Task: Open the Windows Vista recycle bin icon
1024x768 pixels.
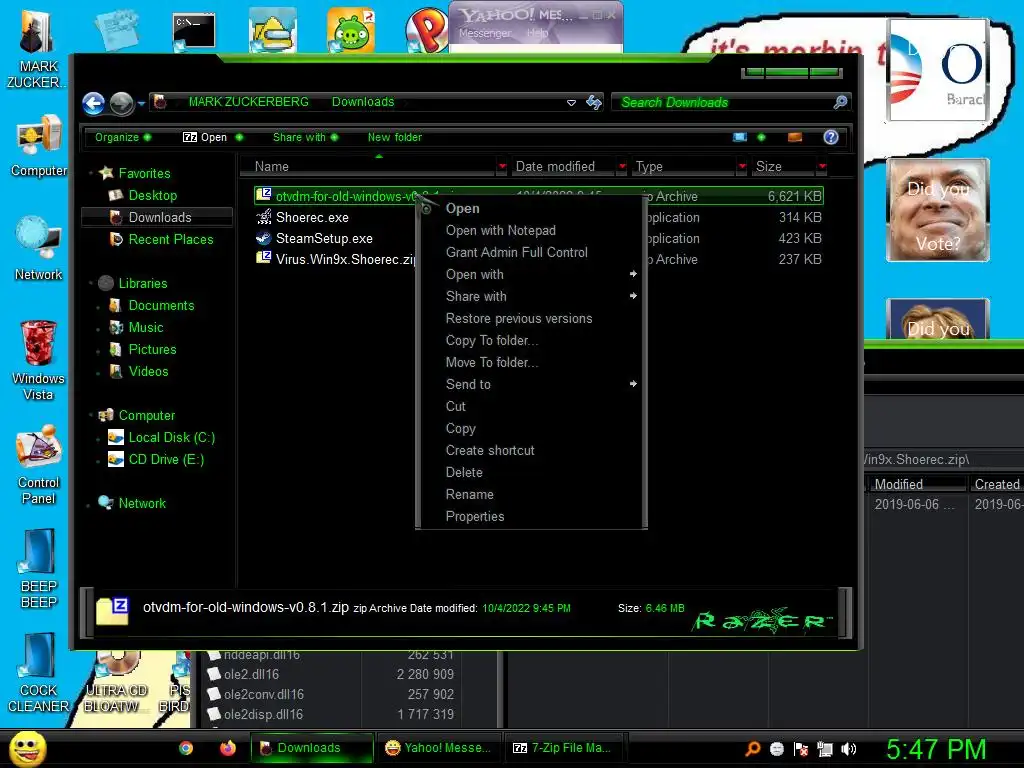Action: pos(39,360)
